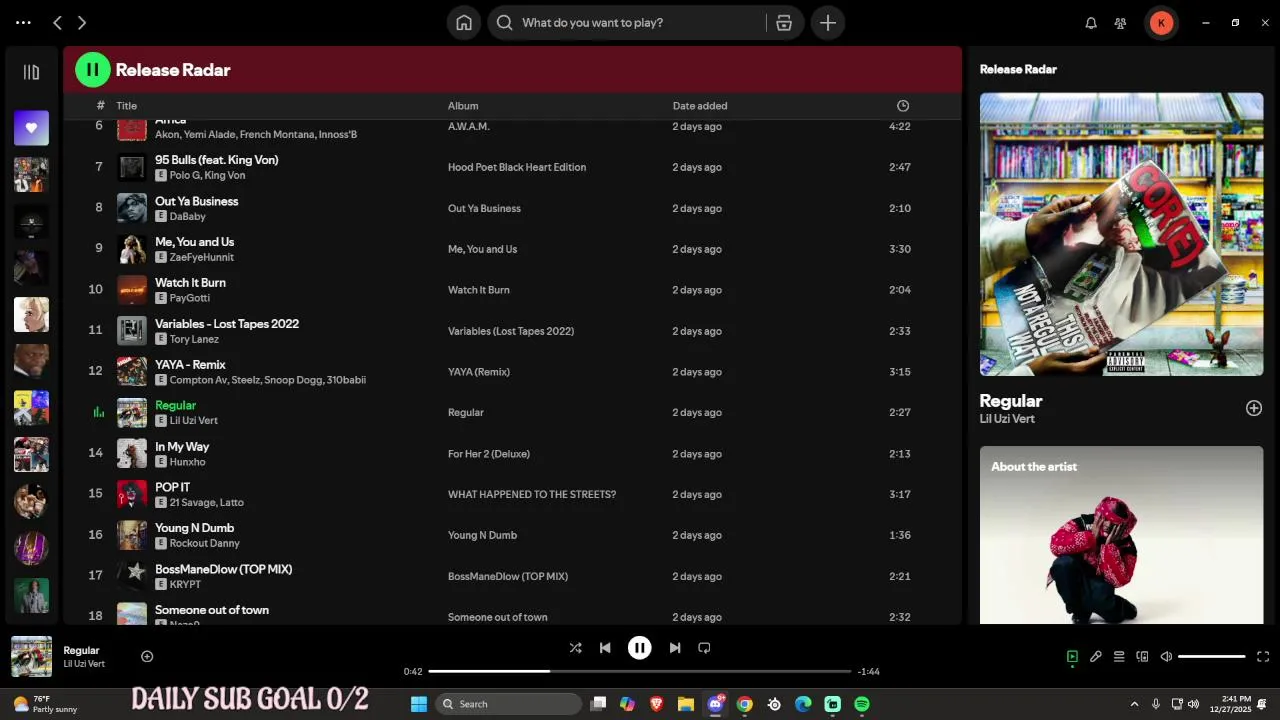Sort by the # column header
The image size is (1280, 720).
(100, 106)
